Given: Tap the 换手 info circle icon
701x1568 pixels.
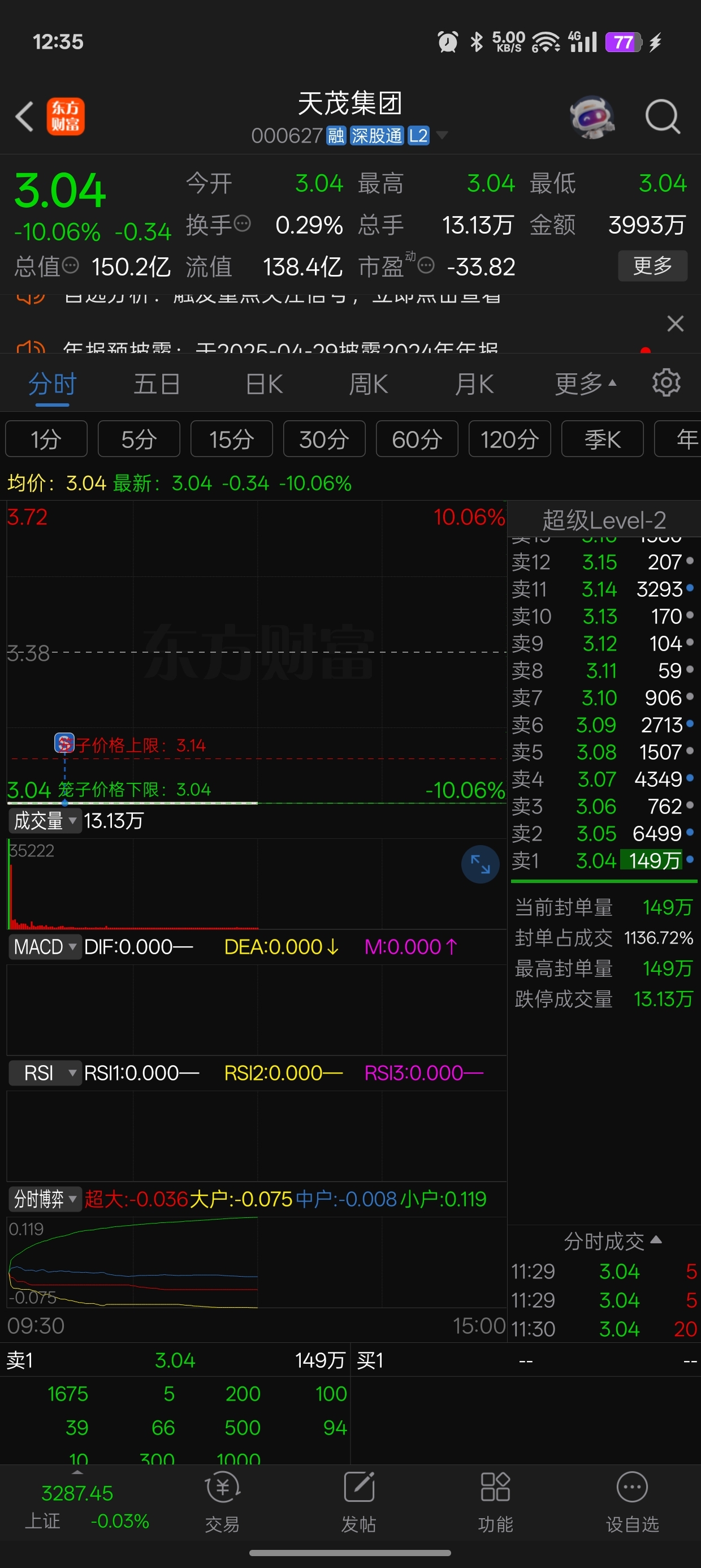Looking at the screenshot, I should [242, 223].
